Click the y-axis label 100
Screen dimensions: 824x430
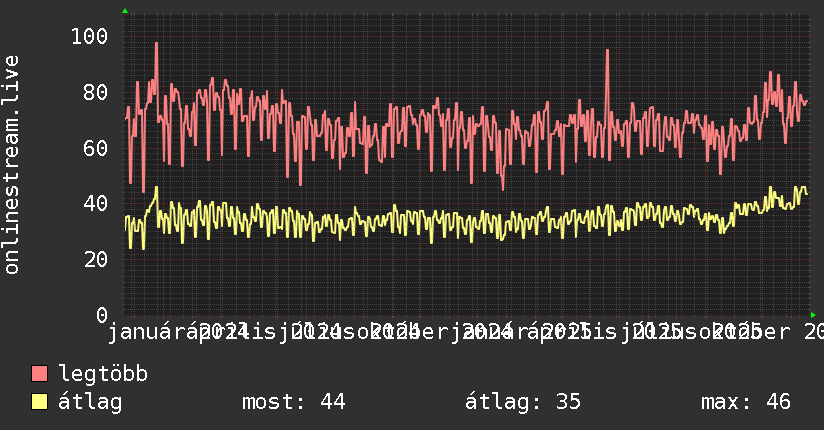(x=89, y=36)
